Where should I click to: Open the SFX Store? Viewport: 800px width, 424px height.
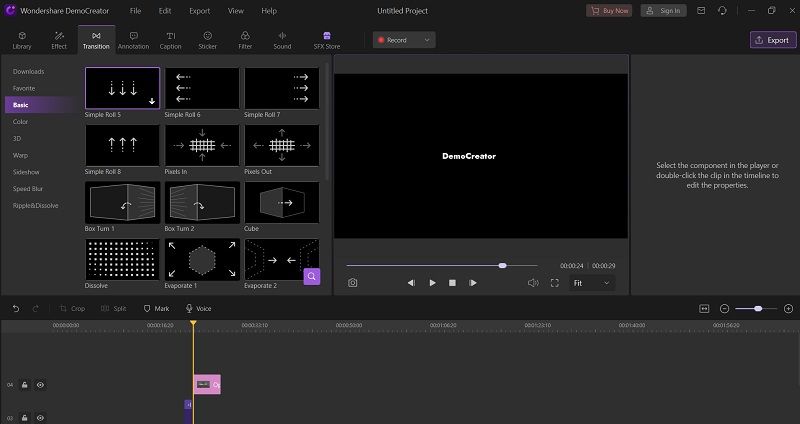point(327,40)
